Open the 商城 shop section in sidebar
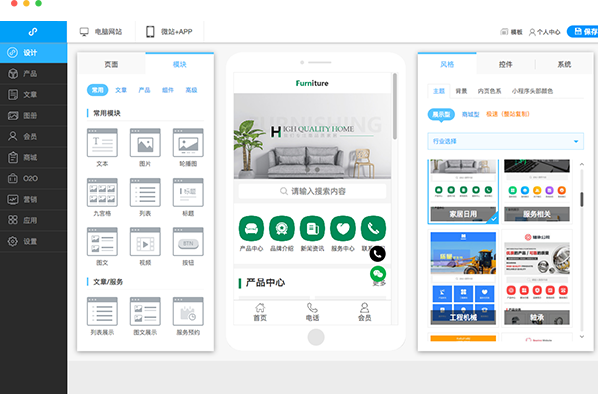The image size is (598, 394). [x=33, y=158]
